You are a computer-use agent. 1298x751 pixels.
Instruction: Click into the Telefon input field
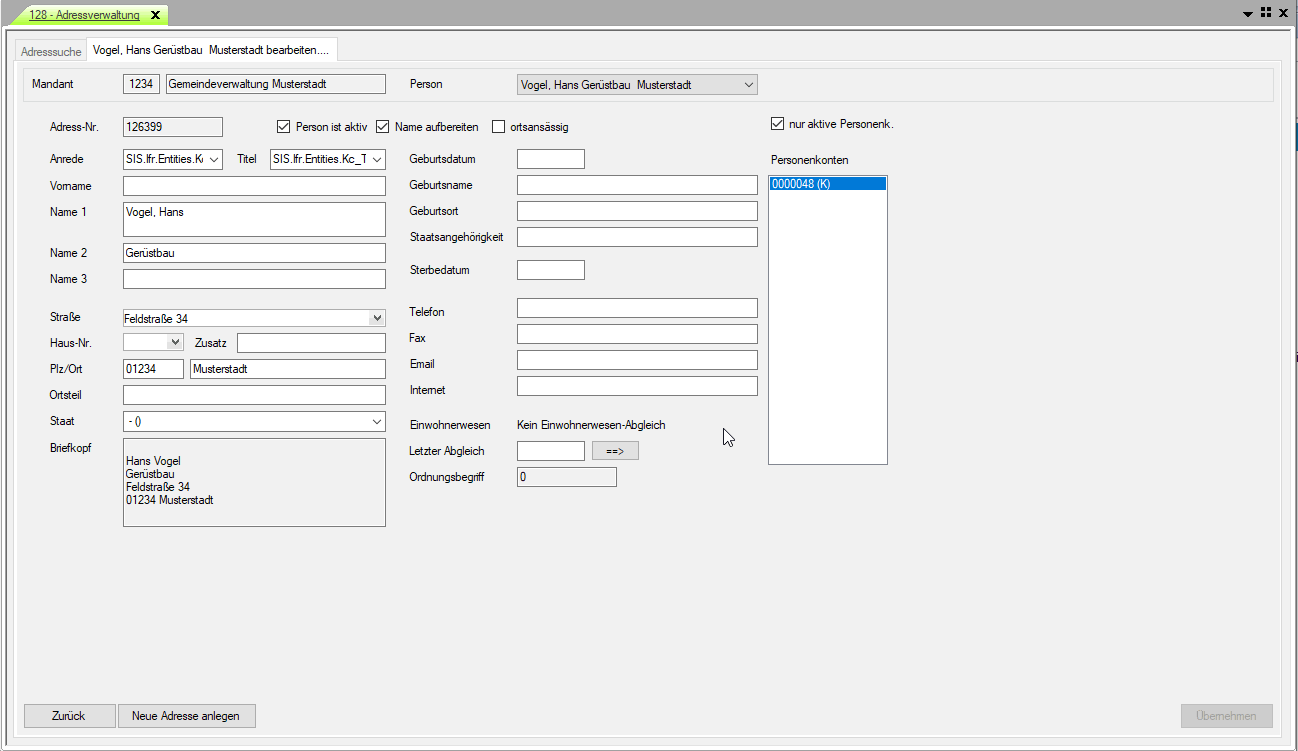click(x=637, y=308)
